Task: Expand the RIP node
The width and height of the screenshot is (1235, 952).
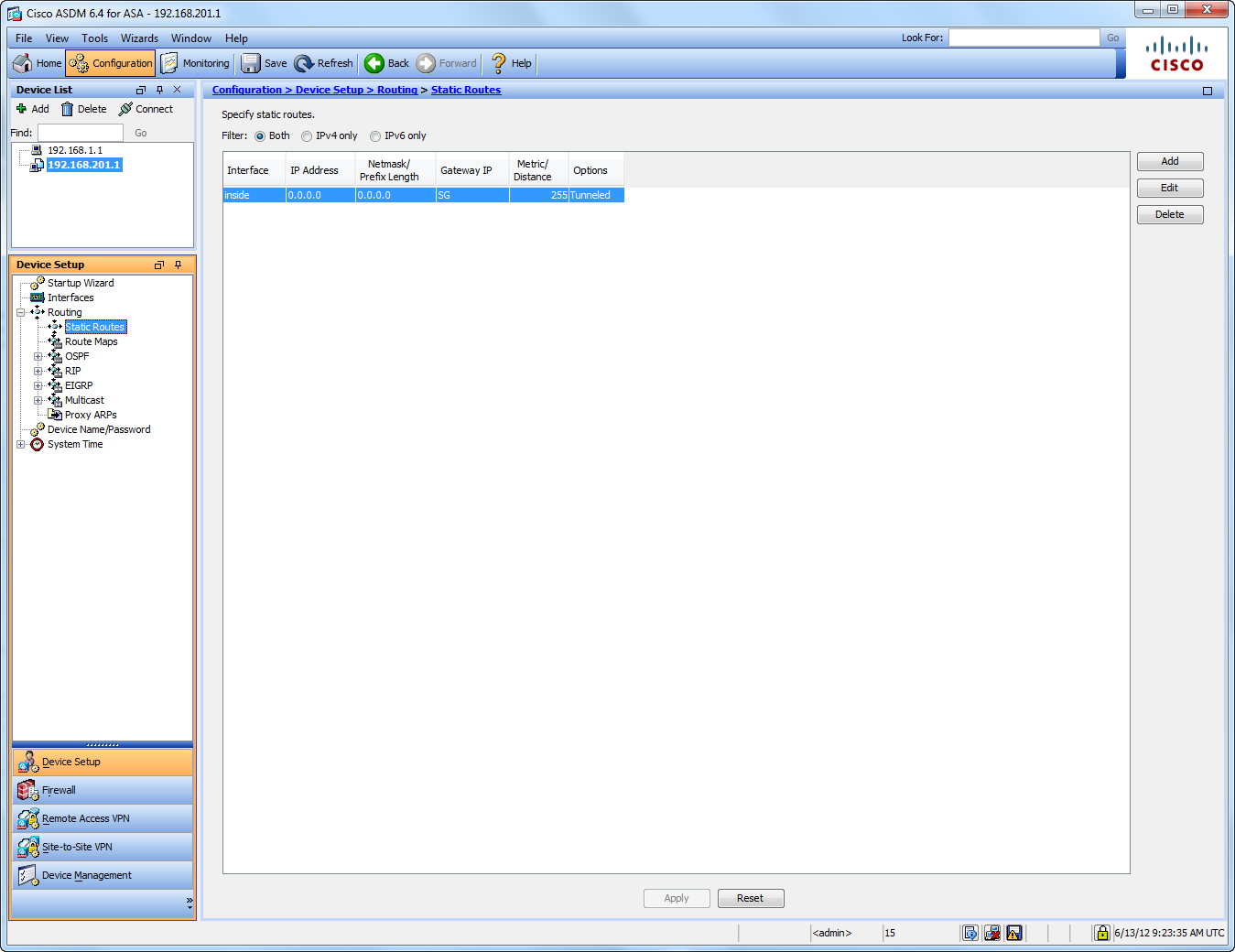Action: pyautogui.click(x=38, y=371)
